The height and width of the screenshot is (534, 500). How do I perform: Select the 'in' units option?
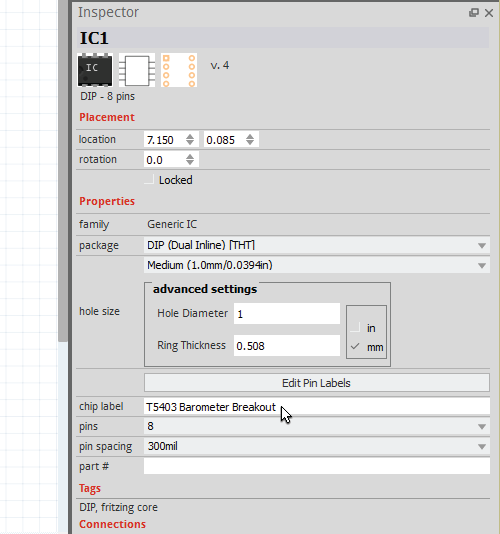point(356,328)
